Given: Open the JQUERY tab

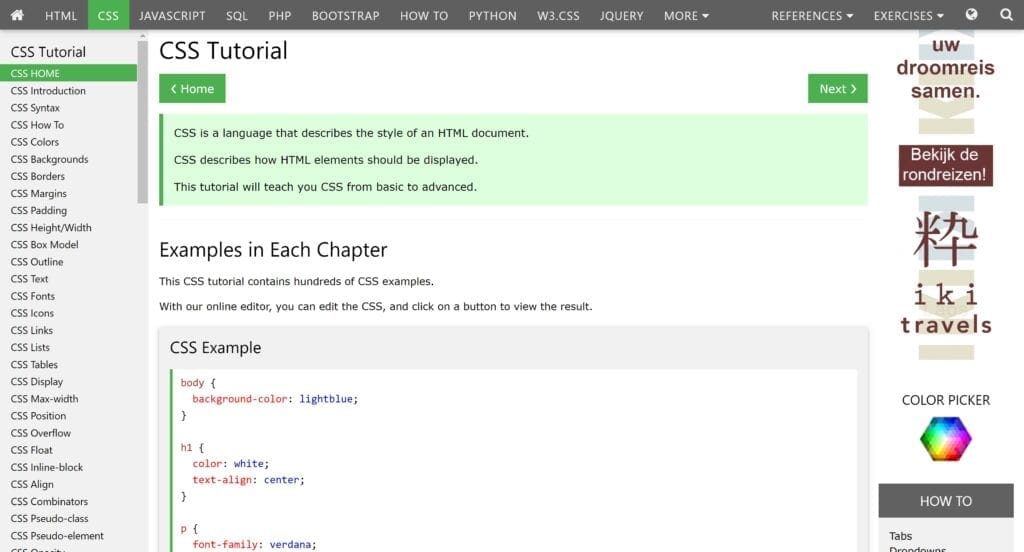Looking at the screenshot, I should [x=622, y=15].
